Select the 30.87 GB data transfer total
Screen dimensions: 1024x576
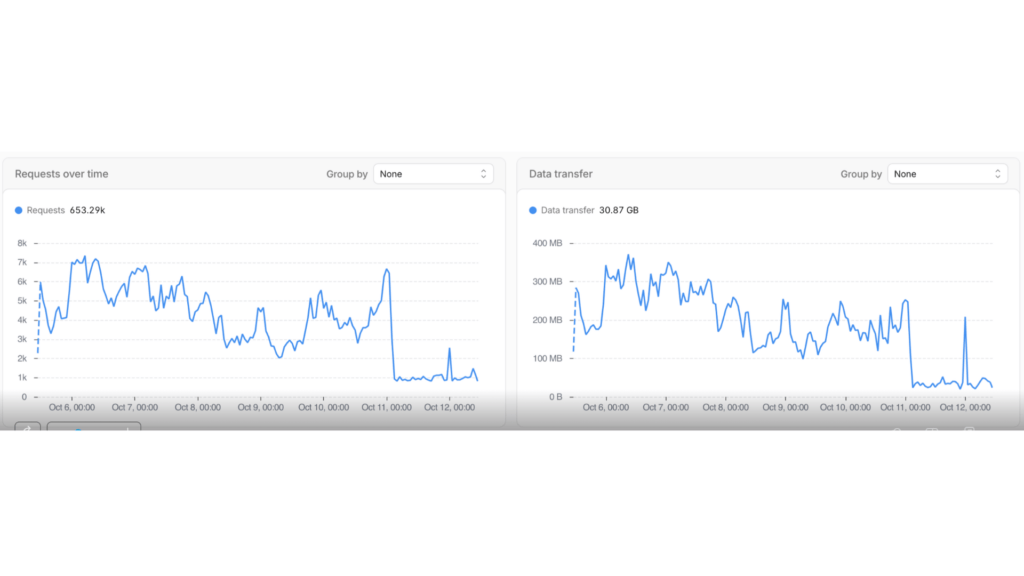point(618,210)
